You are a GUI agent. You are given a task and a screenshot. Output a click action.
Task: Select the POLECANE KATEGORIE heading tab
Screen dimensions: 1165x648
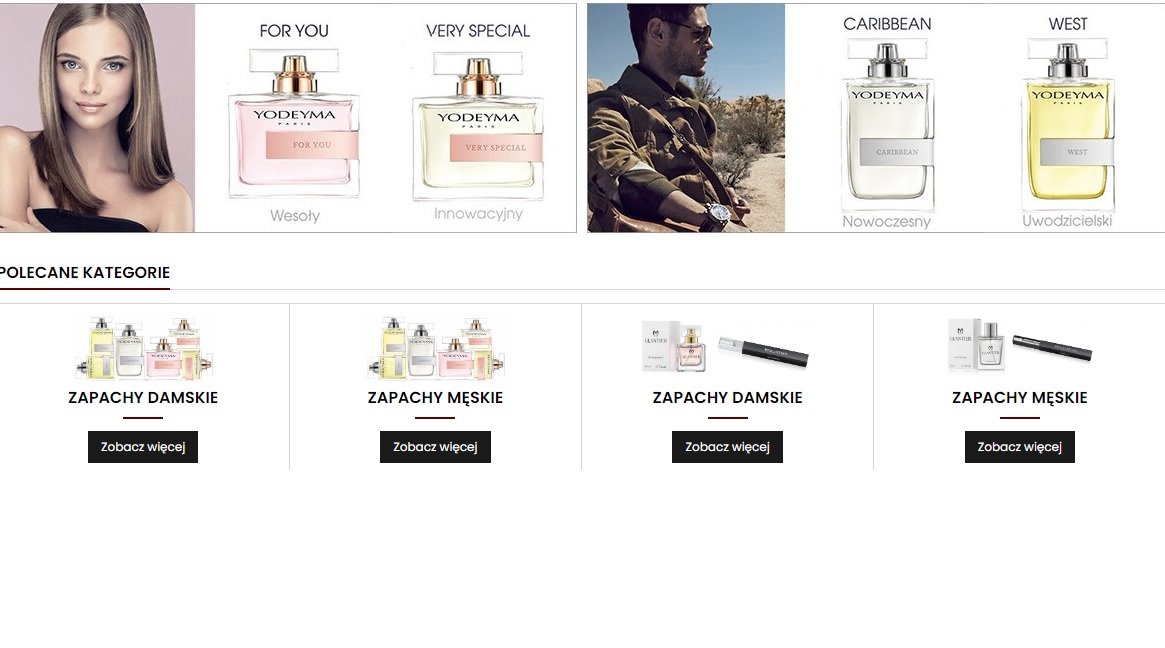coord(85,273)
